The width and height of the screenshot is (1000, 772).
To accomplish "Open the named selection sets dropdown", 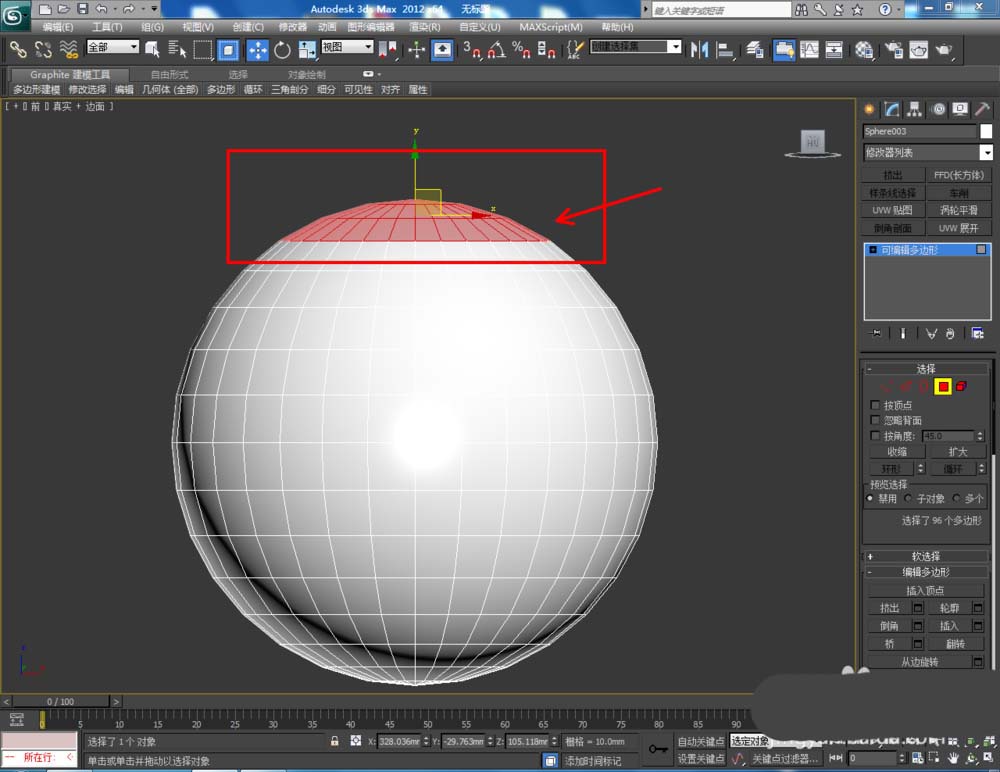I will [636, 47].
